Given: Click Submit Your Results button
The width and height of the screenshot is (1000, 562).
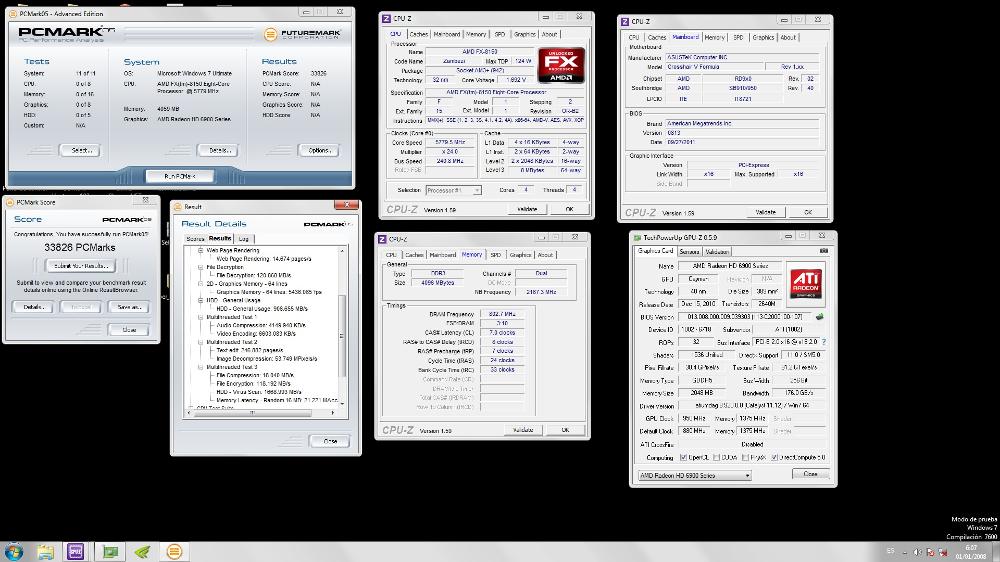Looking at the screenshot, I should pos(81,266).
